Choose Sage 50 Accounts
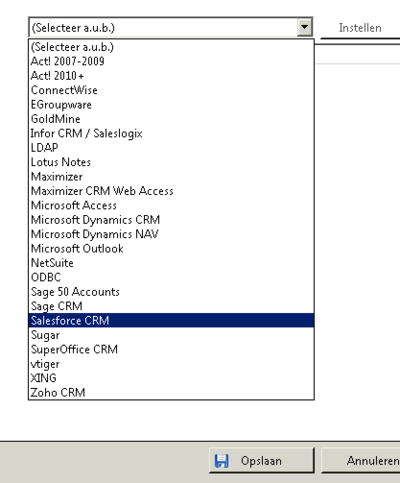 (x=171, y=292)
